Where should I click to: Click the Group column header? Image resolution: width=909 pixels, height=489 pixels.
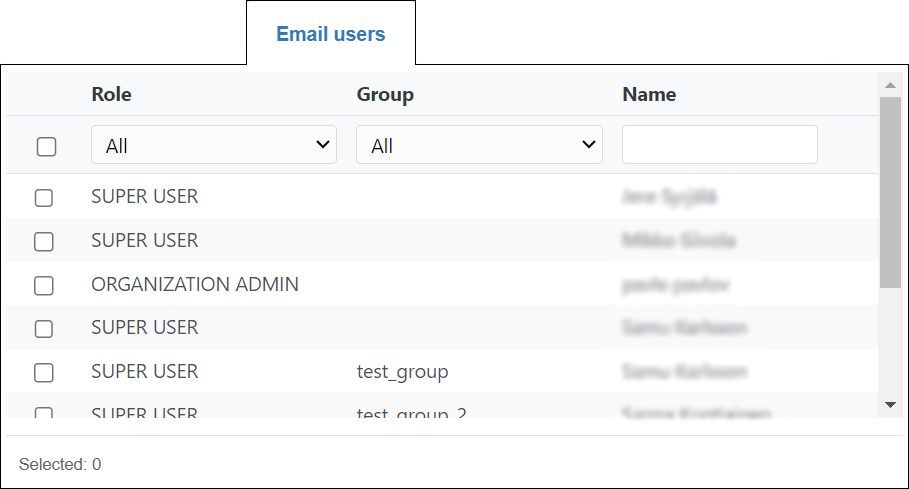(385, 95)
